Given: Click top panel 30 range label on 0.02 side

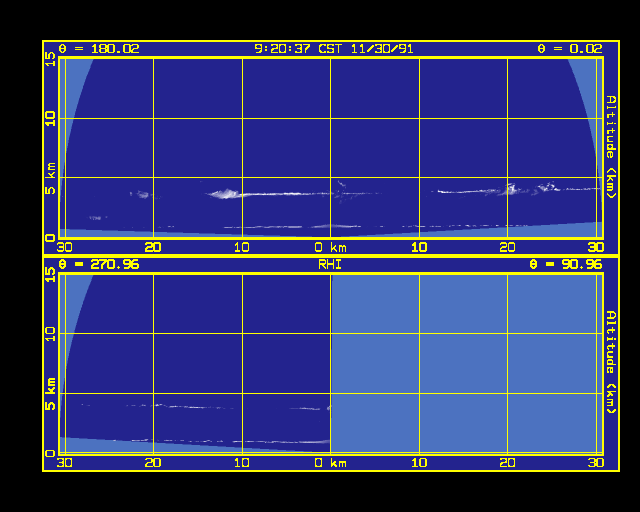Looking at the screenshot, I should [596, 247].
